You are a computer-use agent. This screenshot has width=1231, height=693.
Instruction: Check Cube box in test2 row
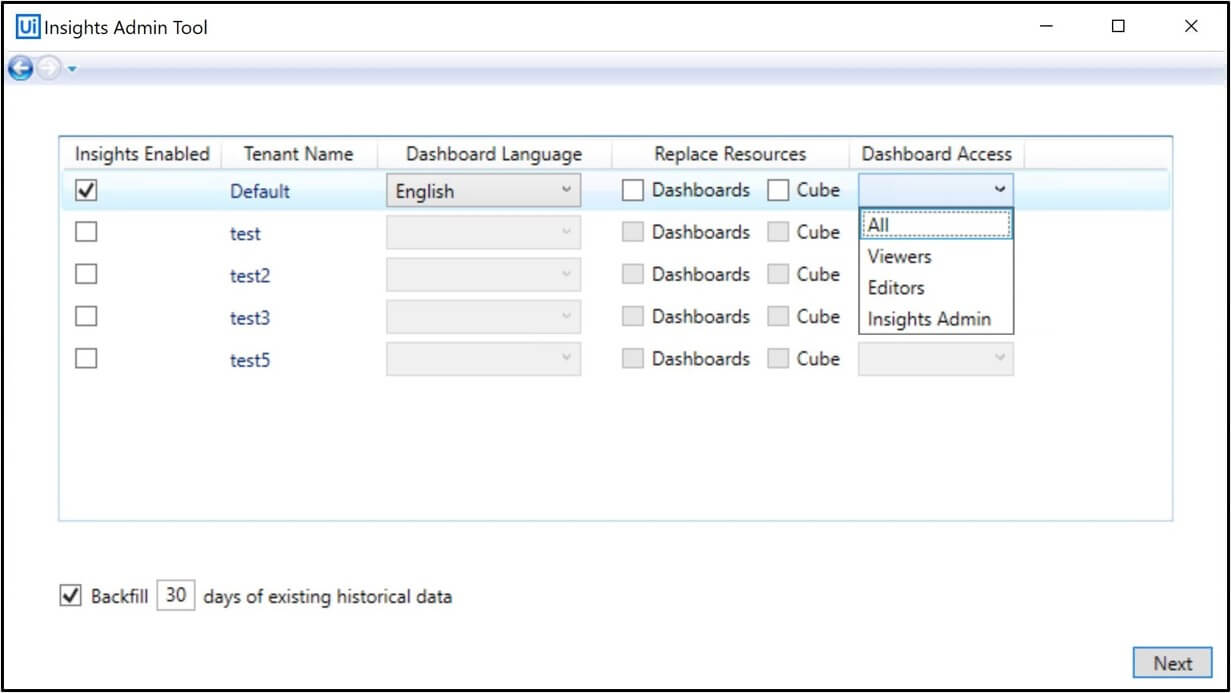778,274
